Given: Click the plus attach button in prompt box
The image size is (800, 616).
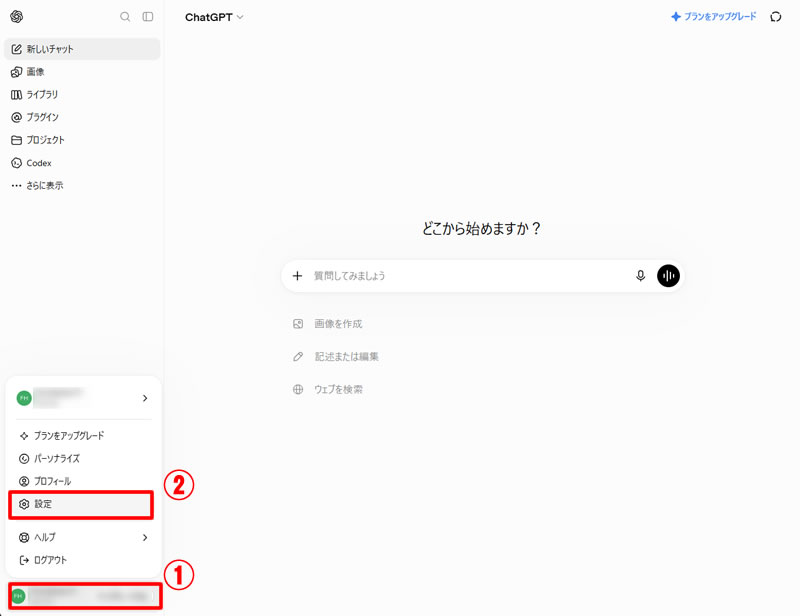Looking at the screenshot, I should [x=297, y=276].
